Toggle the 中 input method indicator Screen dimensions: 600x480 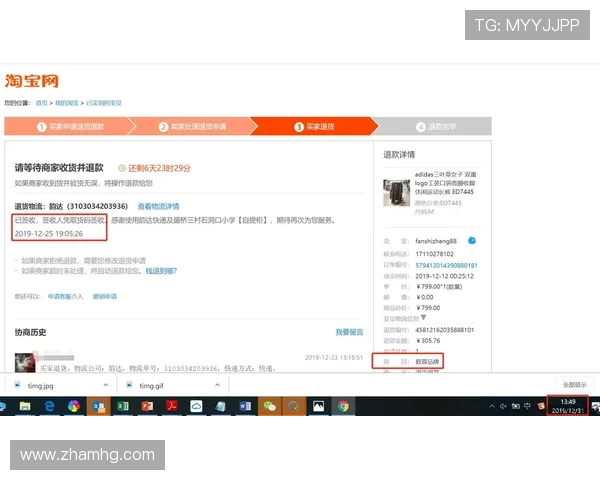(x=527, y=406)
